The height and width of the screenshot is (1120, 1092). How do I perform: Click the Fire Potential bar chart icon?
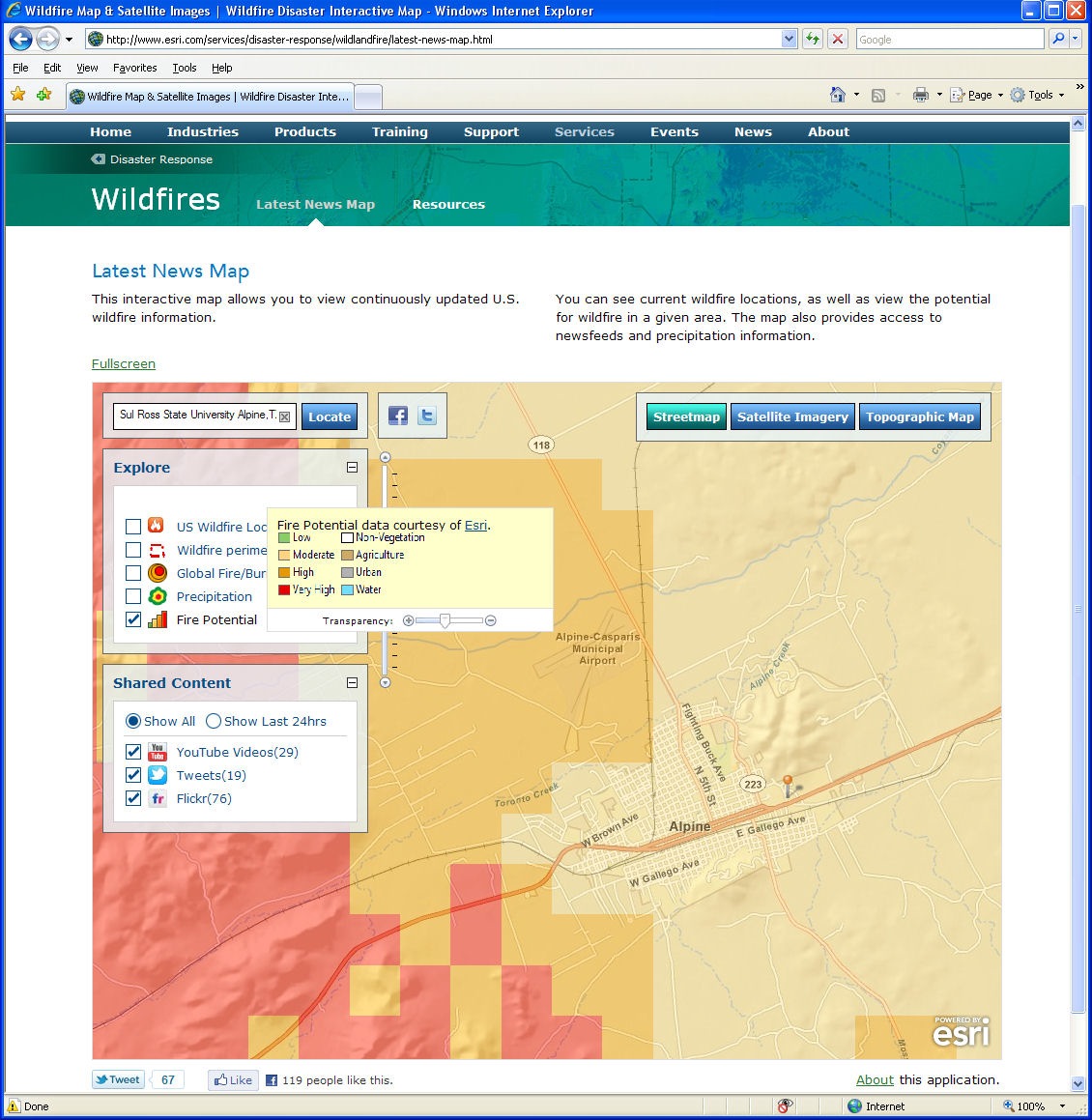pyautogui.click(x=158, y=619)
